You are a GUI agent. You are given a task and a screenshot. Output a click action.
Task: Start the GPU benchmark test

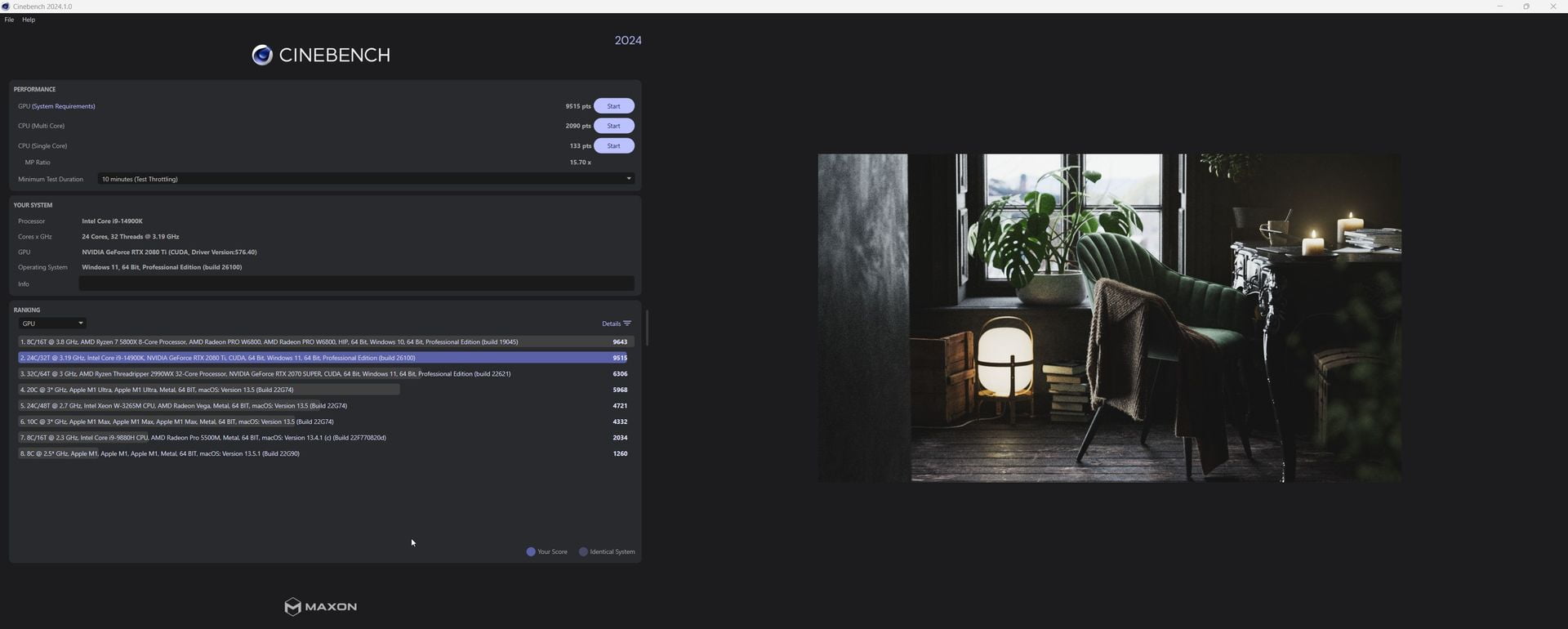click(x=613, y=106)
